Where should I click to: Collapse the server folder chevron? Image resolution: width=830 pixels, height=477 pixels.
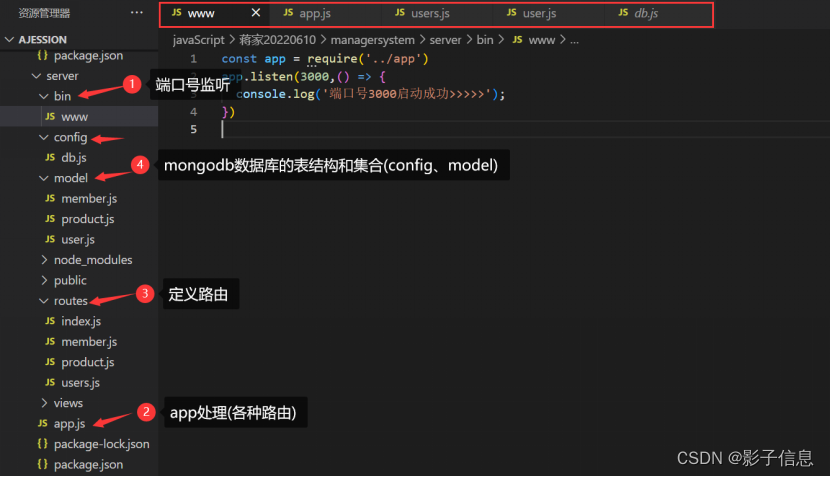pyautogui.click(x=36, y=76)
